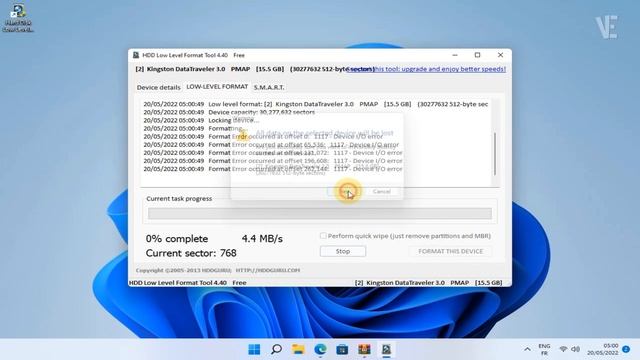Open File Explorer from the taskbar
Image resolution: width=640 pixels, height=360 pixels.
coord(298,349)
